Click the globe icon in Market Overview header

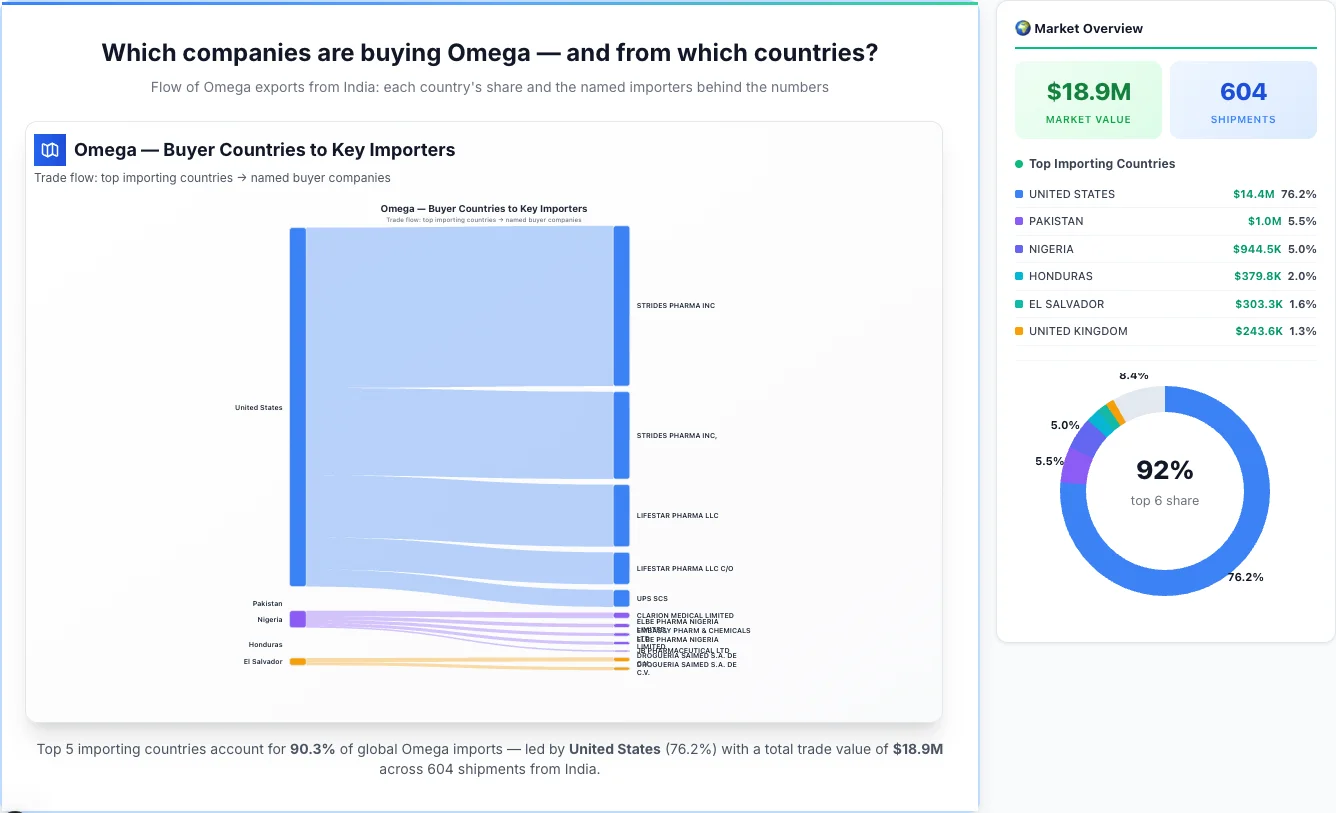pyautogui.click(x=1023, y=28)
